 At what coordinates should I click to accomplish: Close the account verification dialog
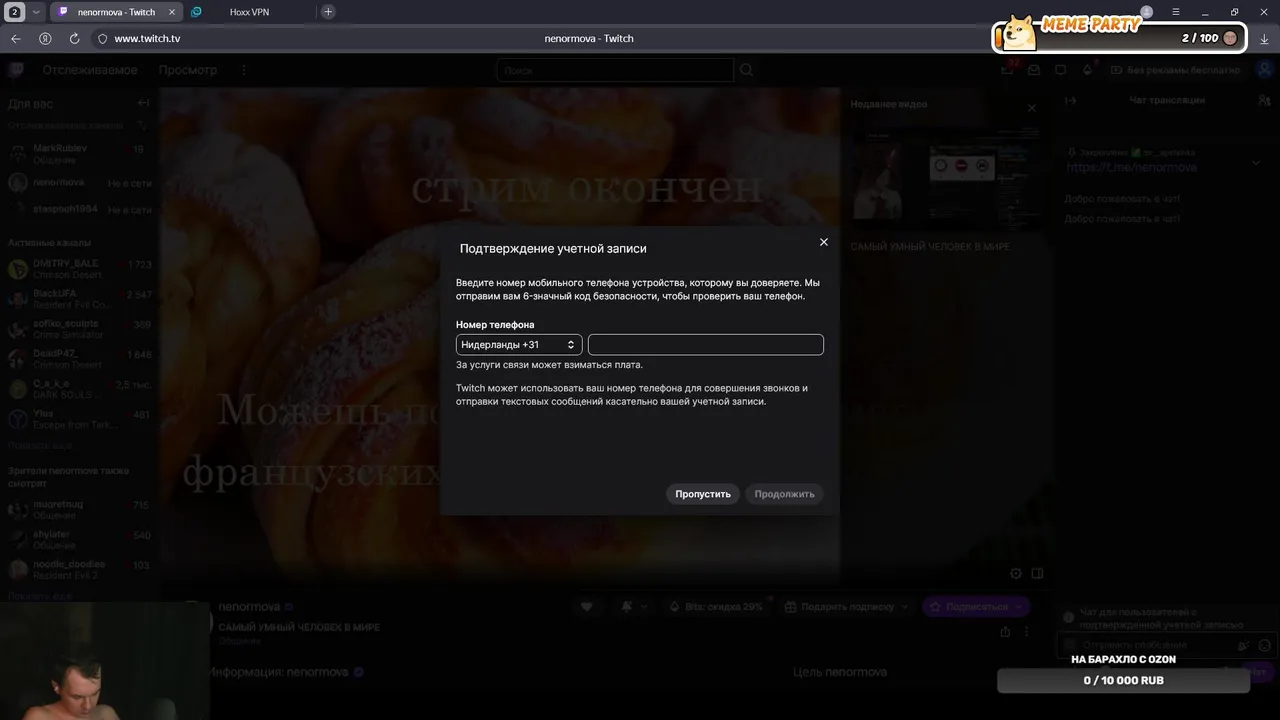[824, 242]
